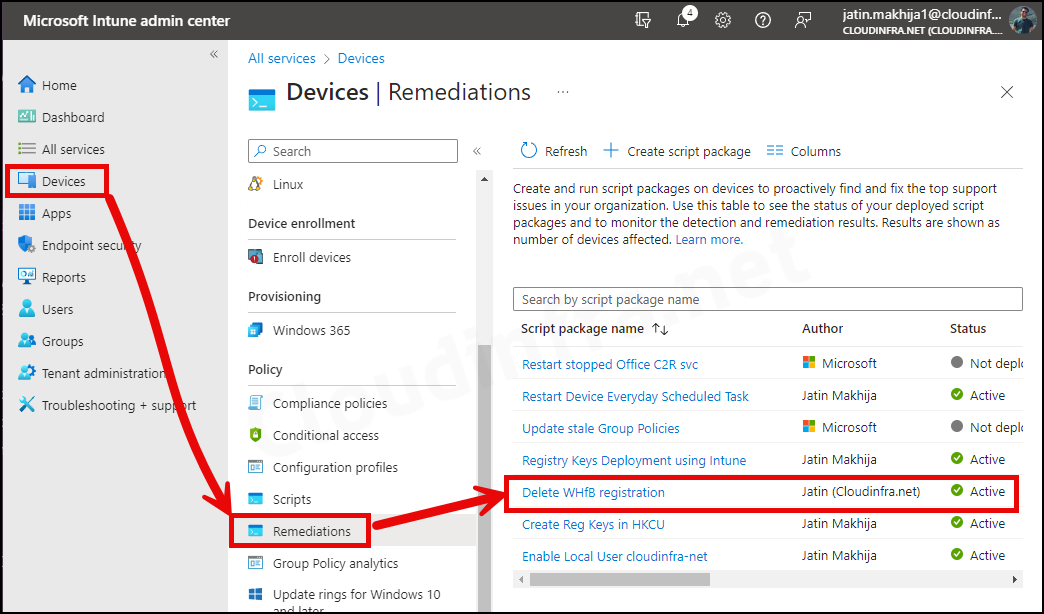Click the user profile avatar
Image resolution: width=1044 pixels, height=614 pixels.
[1022, 20]
